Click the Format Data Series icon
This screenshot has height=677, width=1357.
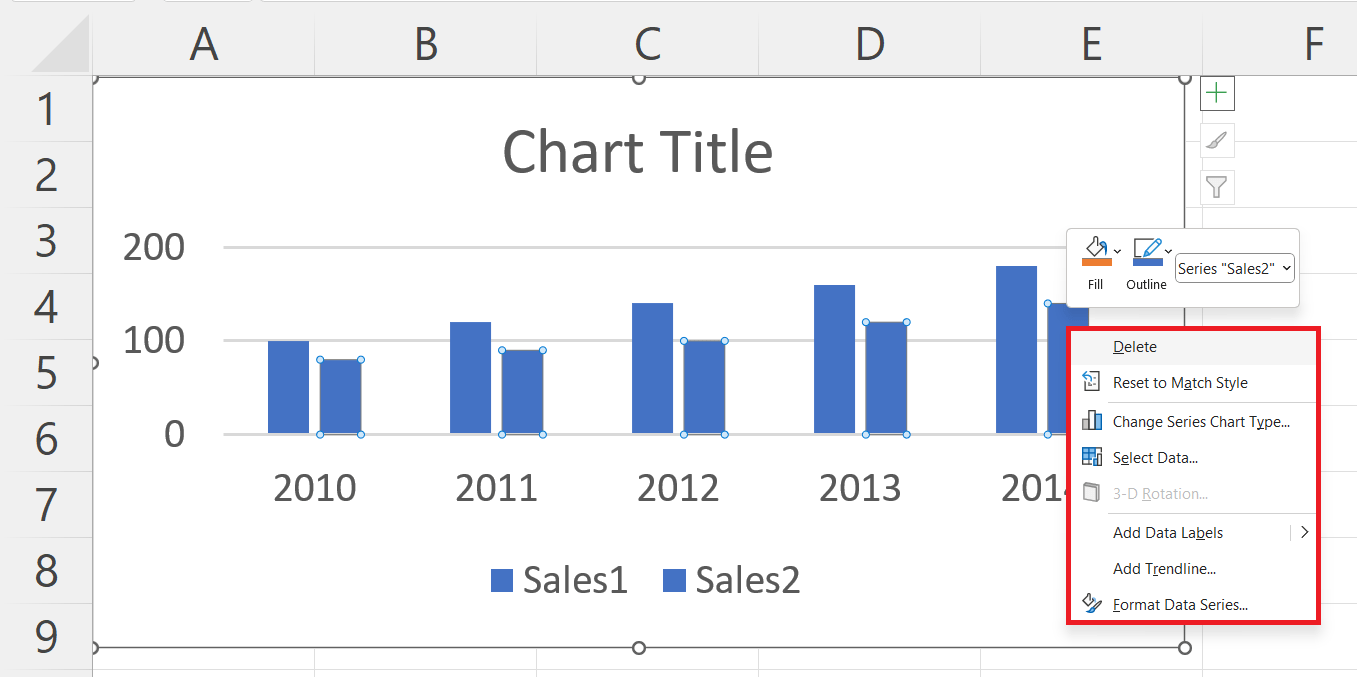click(1092, 604)
